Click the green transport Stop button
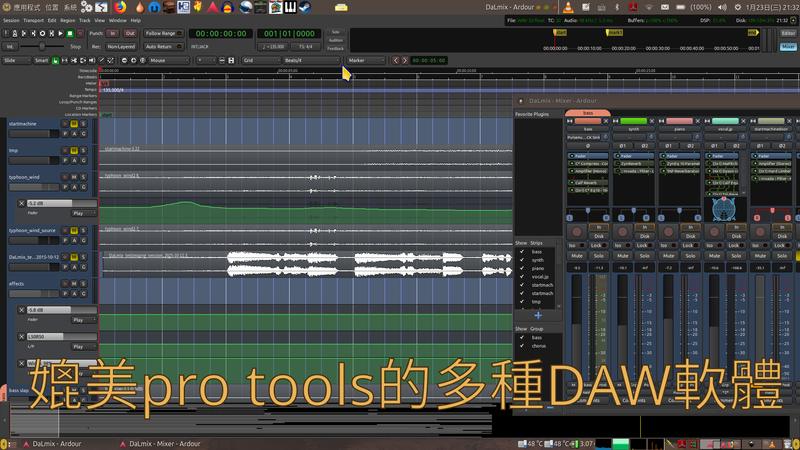Image resolution: width=800 pixels, height=450 pixels. (x=70, y=33)
